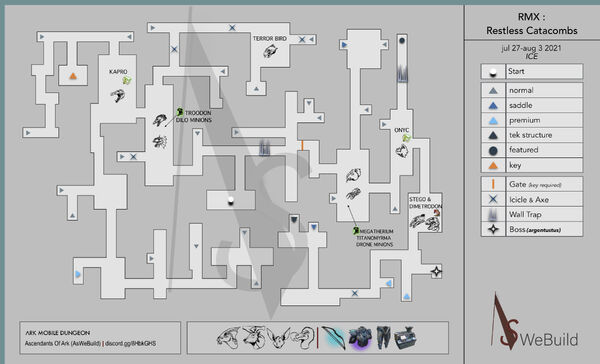The image size is (600, 364).
Task: Click the white Start point in the dungeon map
Action: [231, 200]
